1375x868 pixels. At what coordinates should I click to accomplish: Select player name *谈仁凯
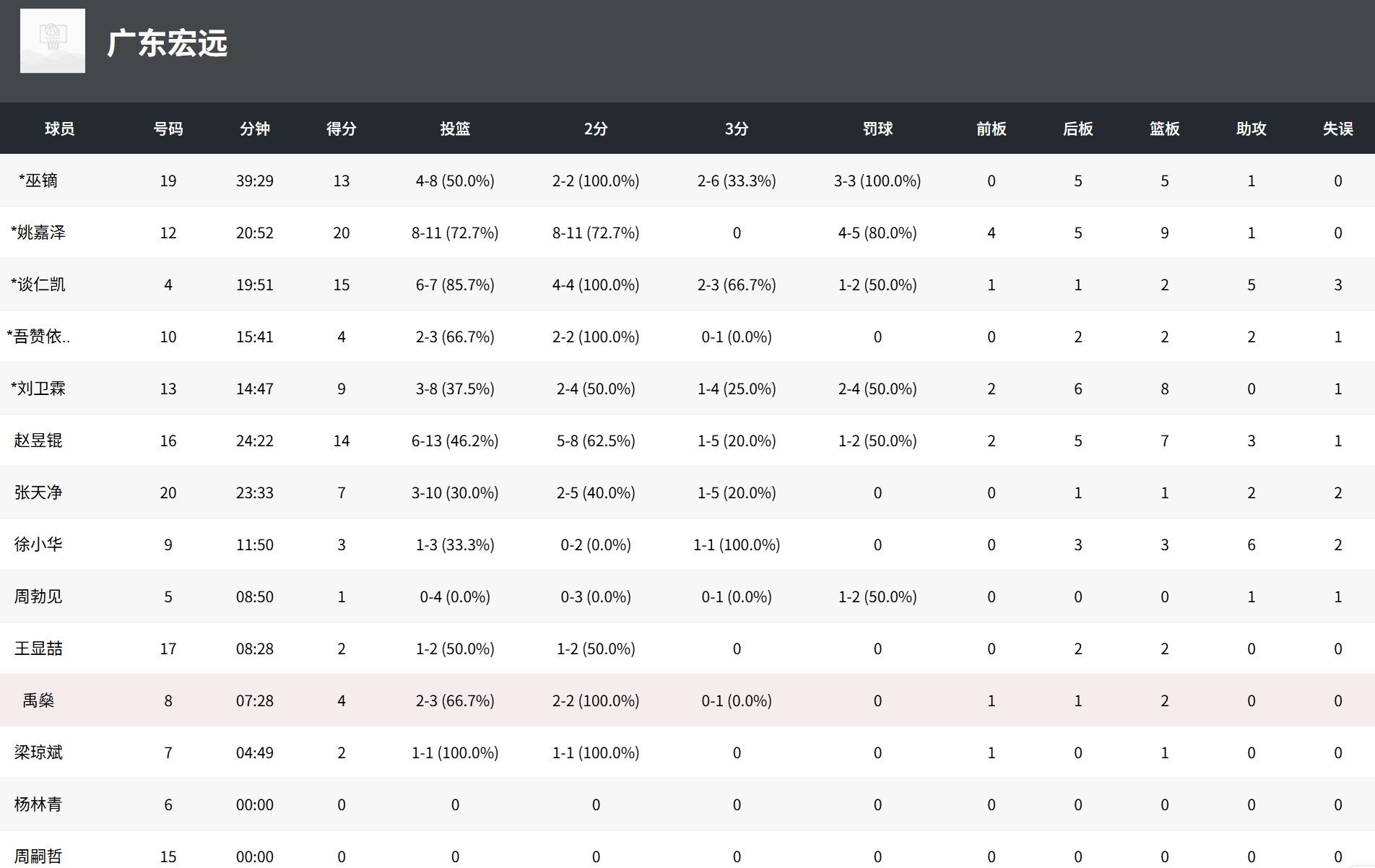point(38,285)
